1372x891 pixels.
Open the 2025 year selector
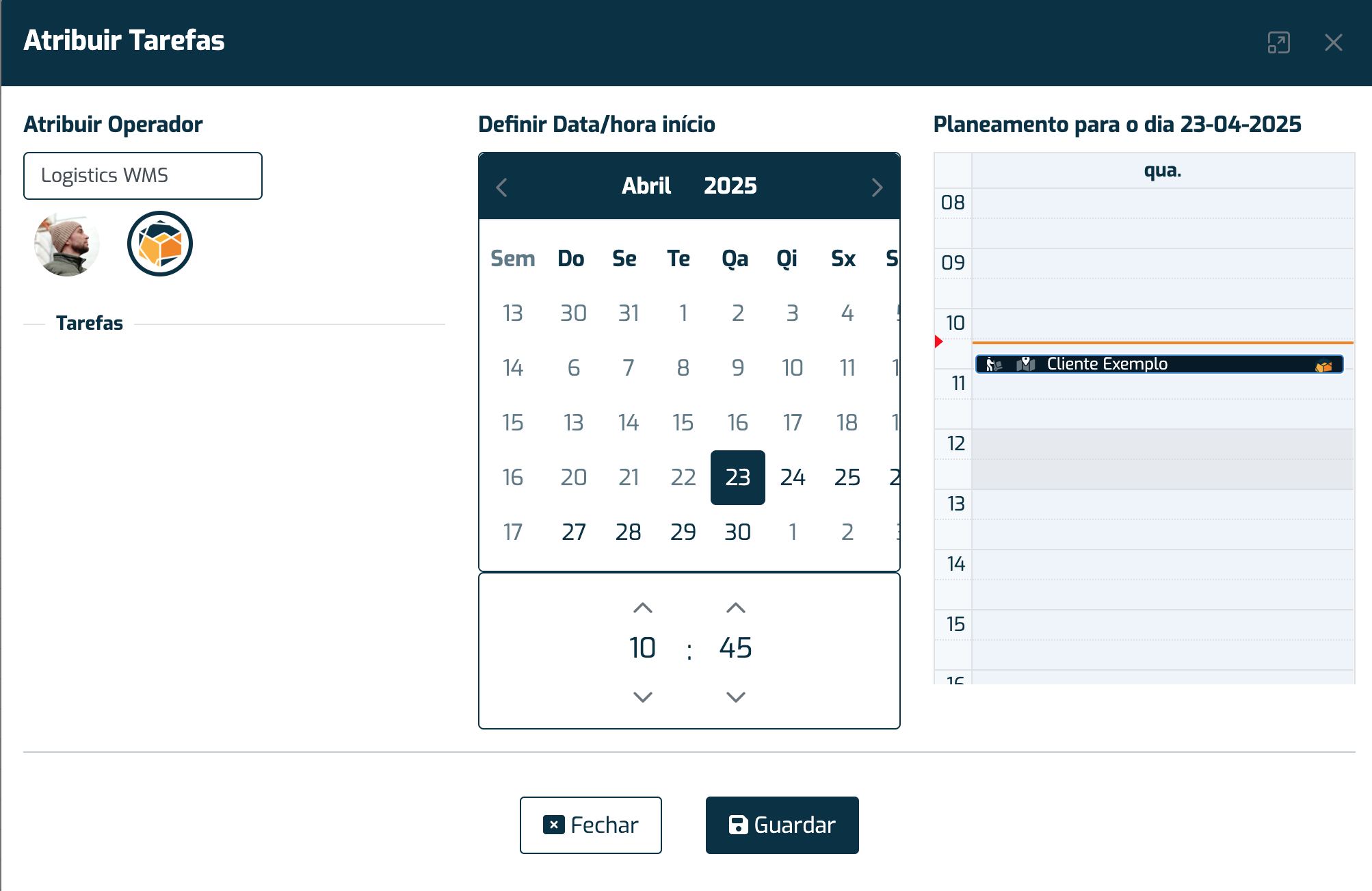click(x=730, y=185)
